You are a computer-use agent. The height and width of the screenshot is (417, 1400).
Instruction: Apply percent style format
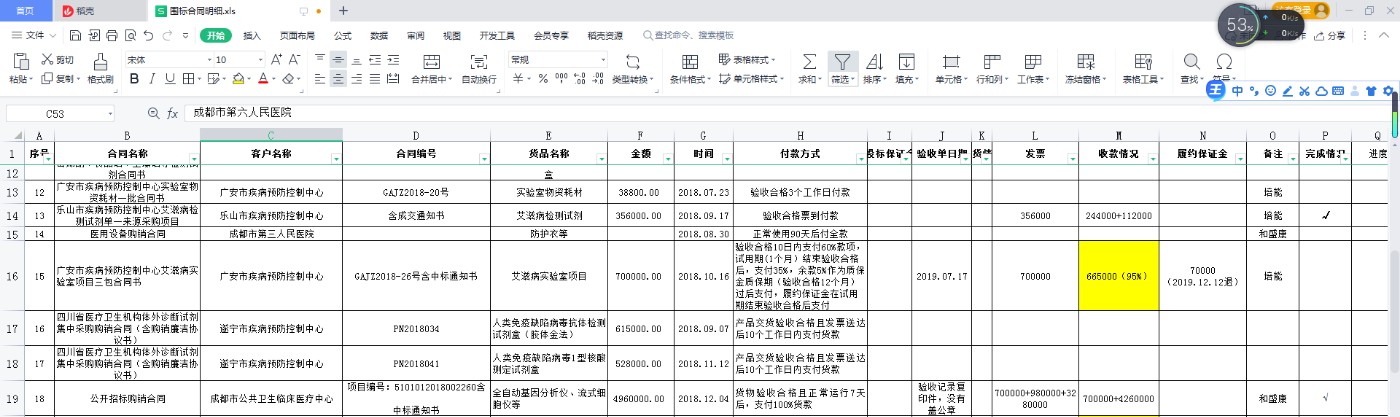point(544,79)
